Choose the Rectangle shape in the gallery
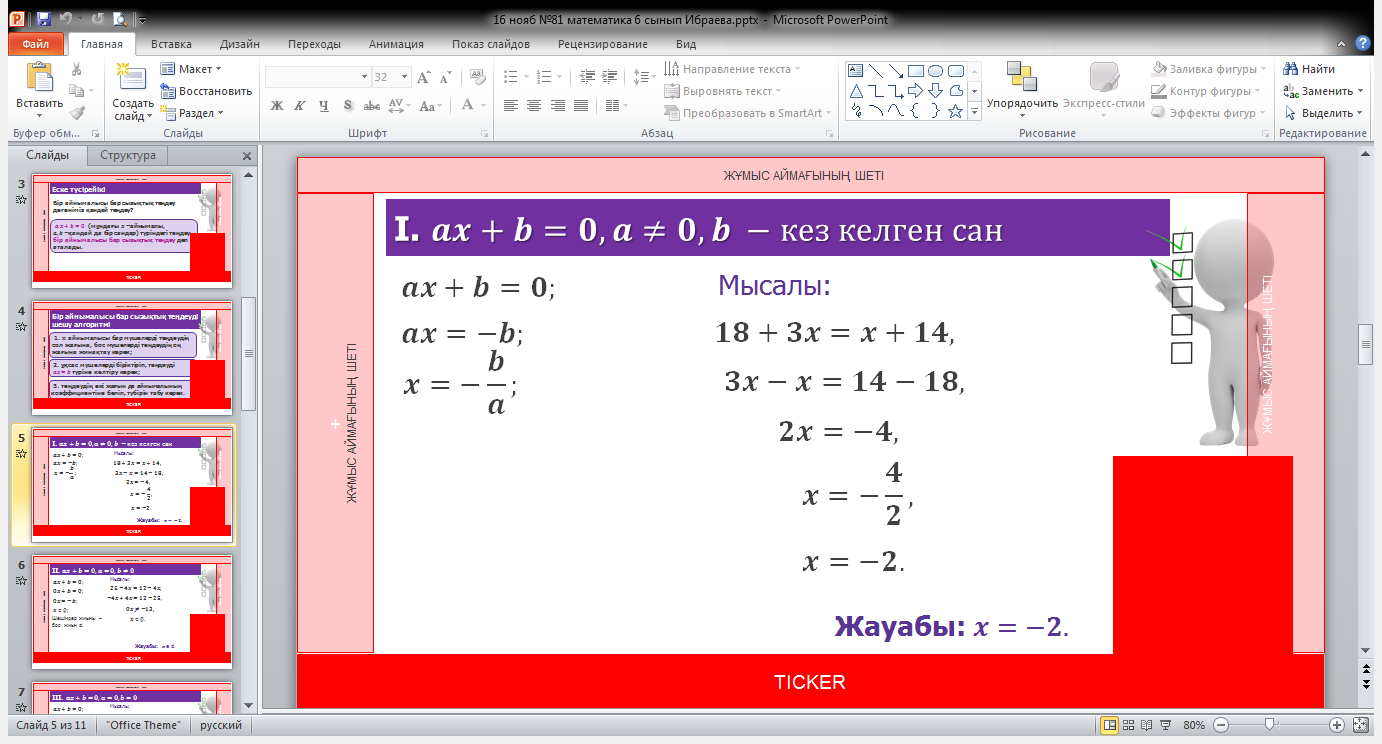This screenshot has height=744, width=1382. (915, 71)
